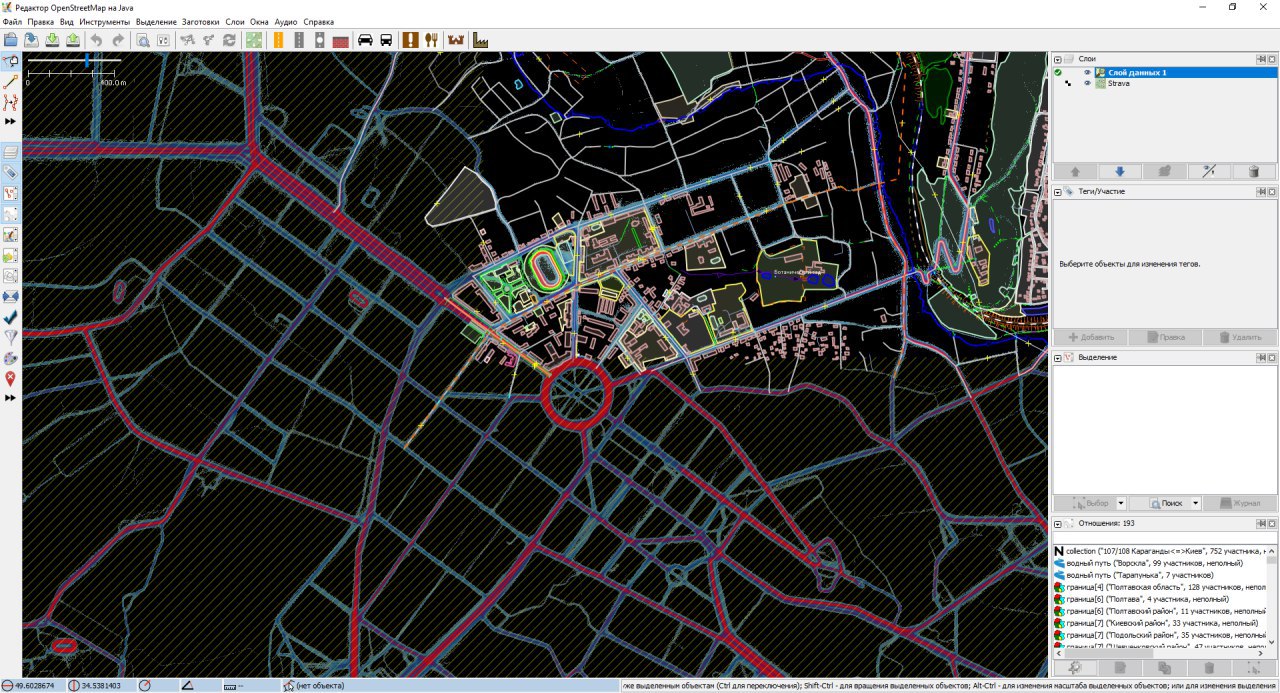
Task: Click the car preset icon
Action: pos(365,40)
